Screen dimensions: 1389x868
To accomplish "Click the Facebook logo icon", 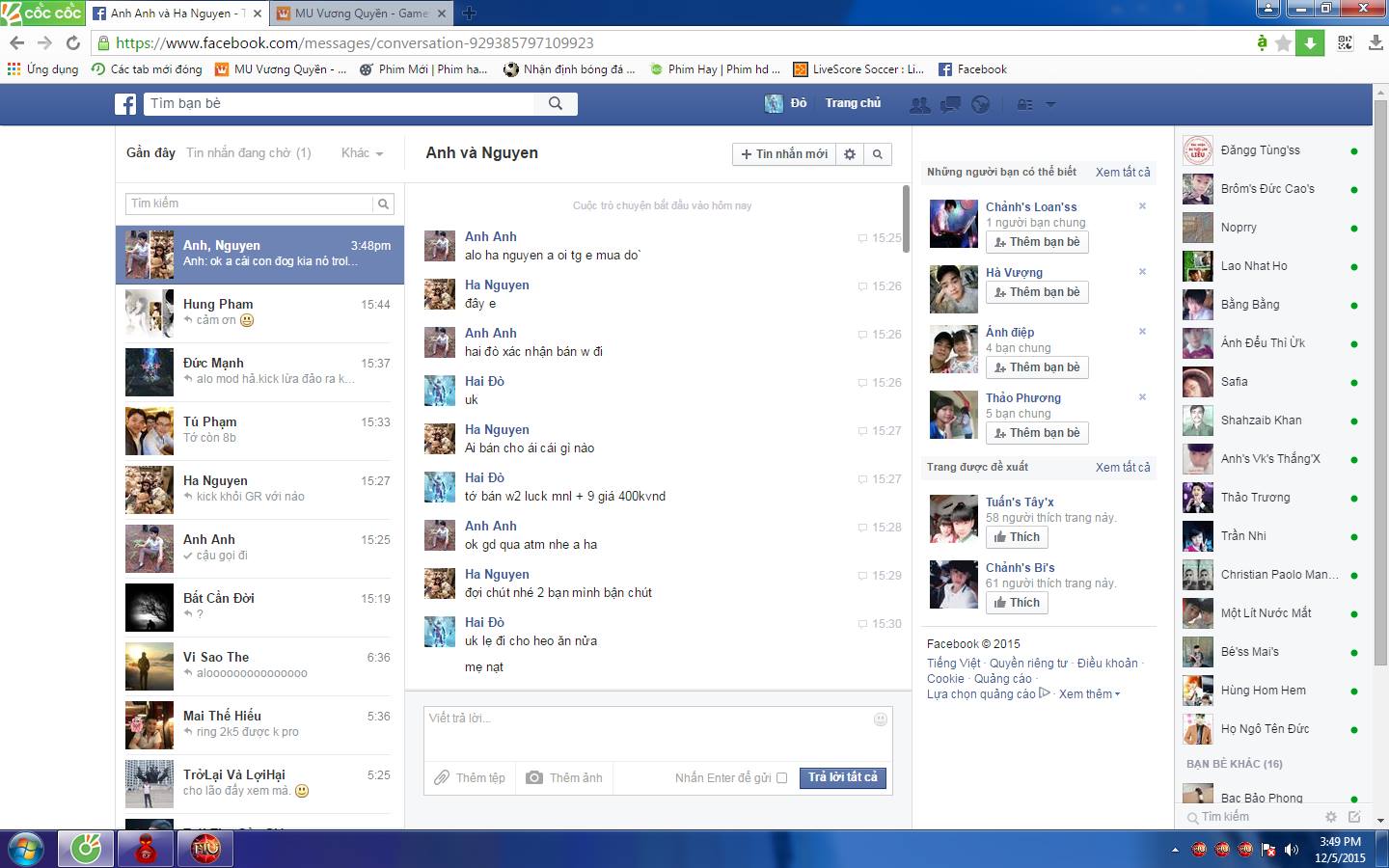I will point(125,104).
